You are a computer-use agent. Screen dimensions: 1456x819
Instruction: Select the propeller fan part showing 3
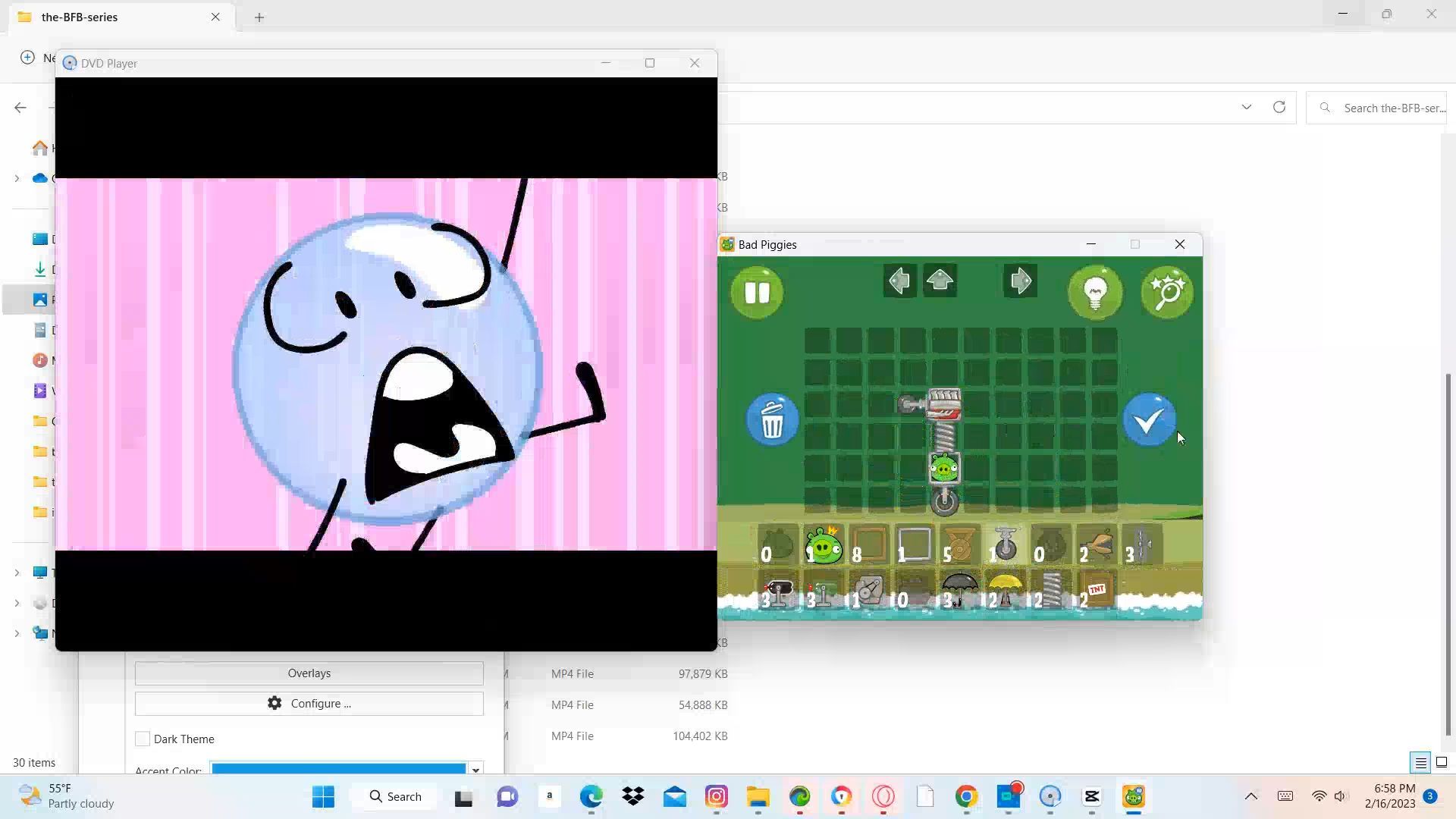point(1141,544)
